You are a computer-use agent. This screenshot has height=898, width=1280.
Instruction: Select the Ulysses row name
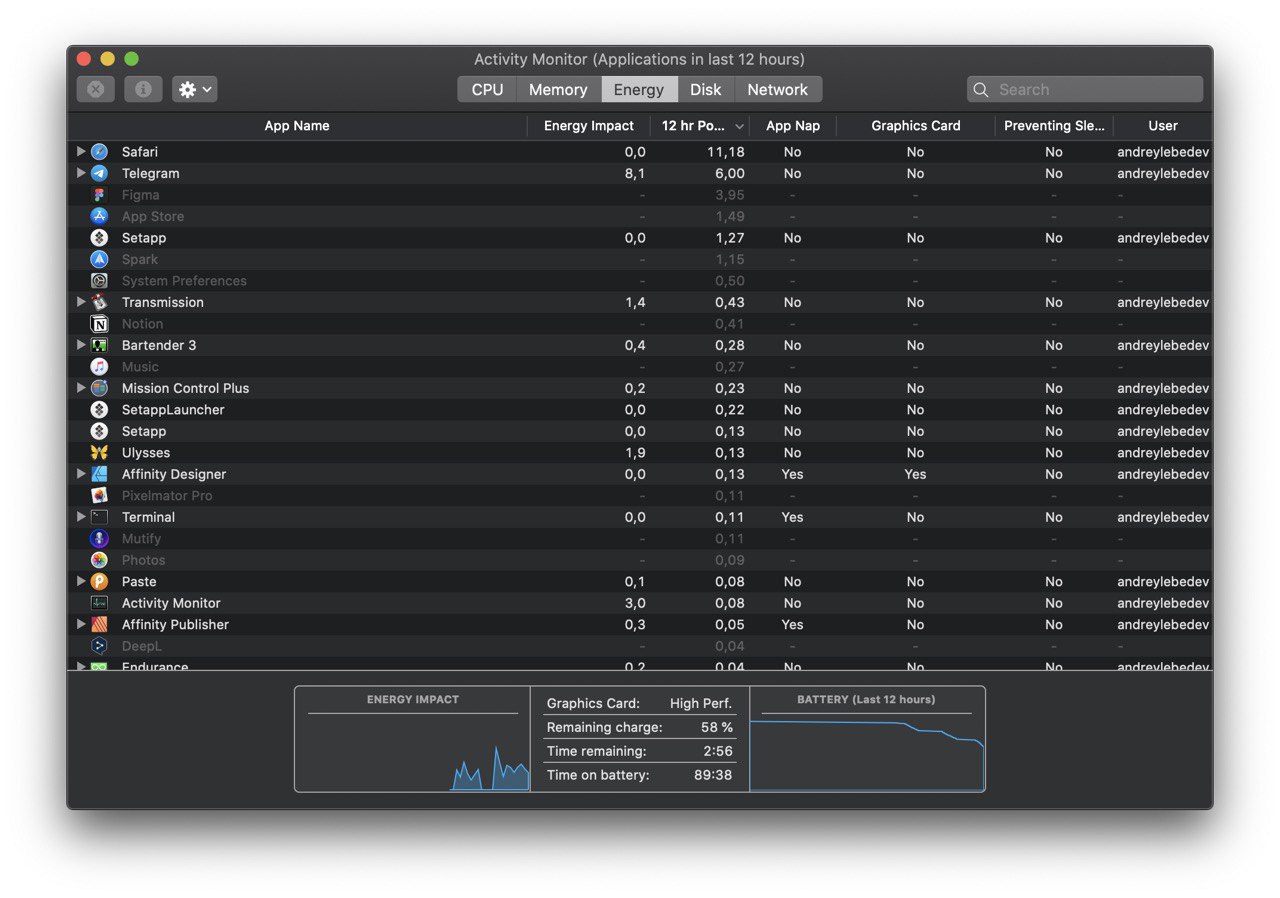click(x=146, y=453)
